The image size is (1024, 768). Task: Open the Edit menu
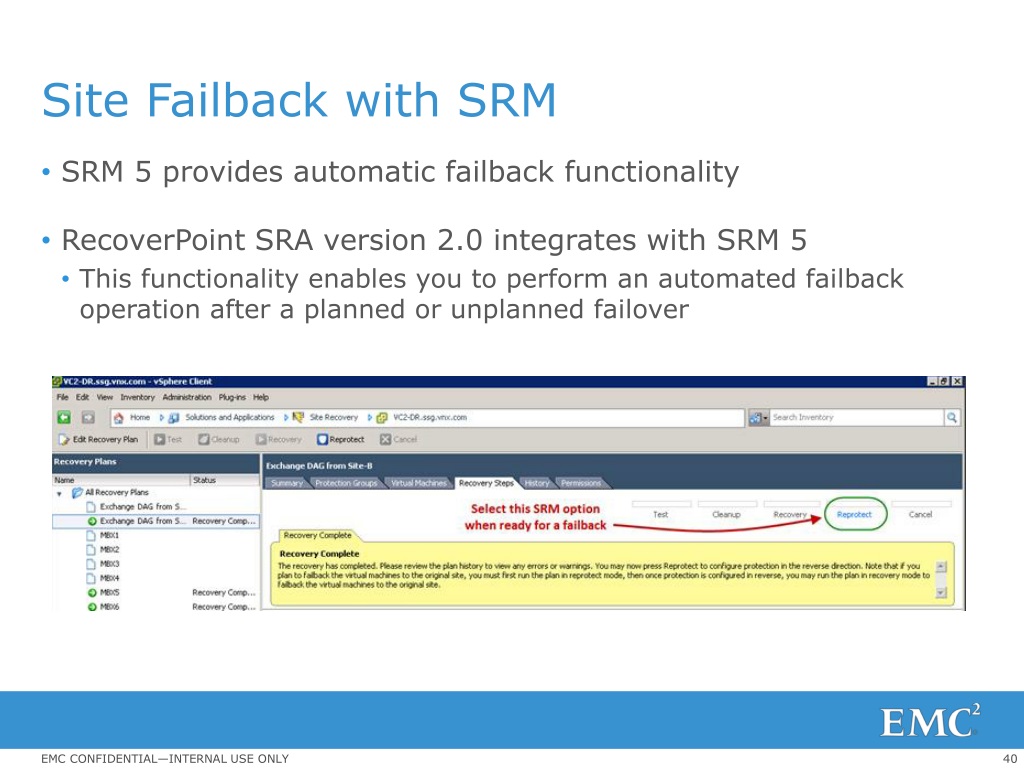click(82, 397)
